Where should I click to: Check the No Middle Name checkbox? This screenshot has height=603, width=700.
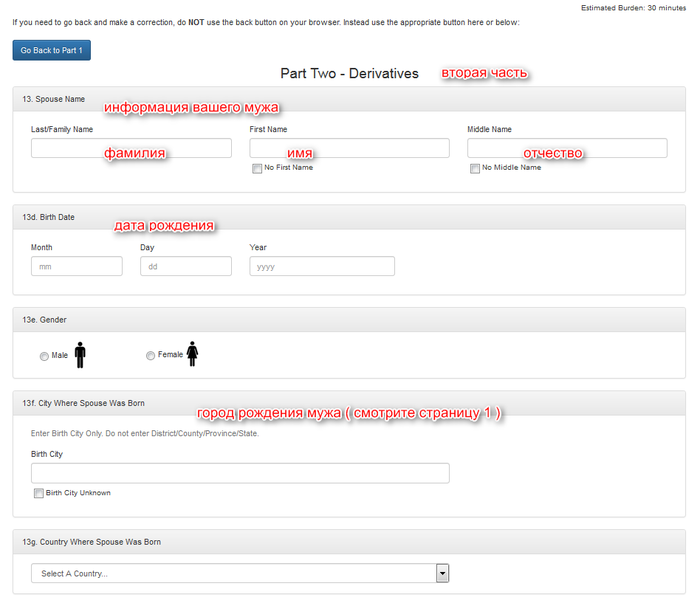tap(475, 168)
